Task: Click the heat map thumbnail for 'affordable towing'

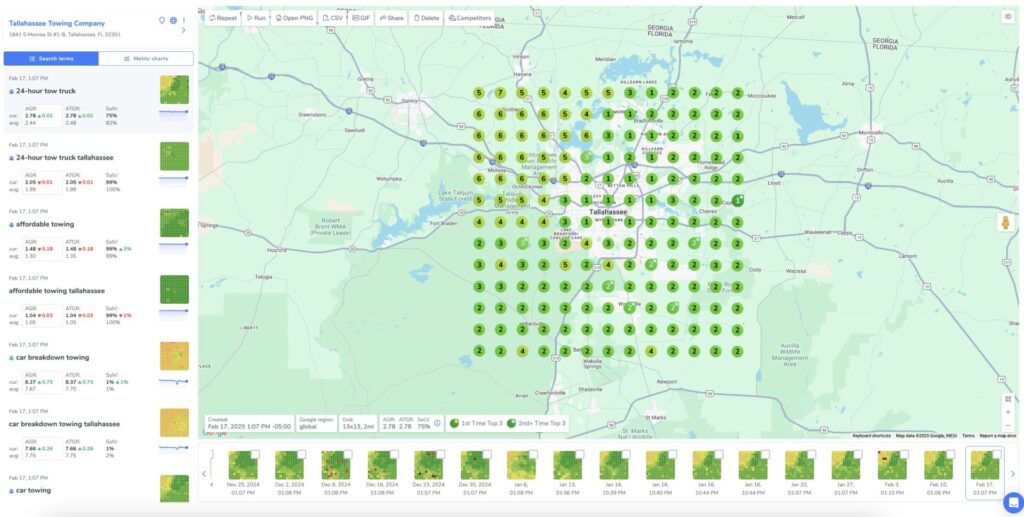Action: click(174, 223)
